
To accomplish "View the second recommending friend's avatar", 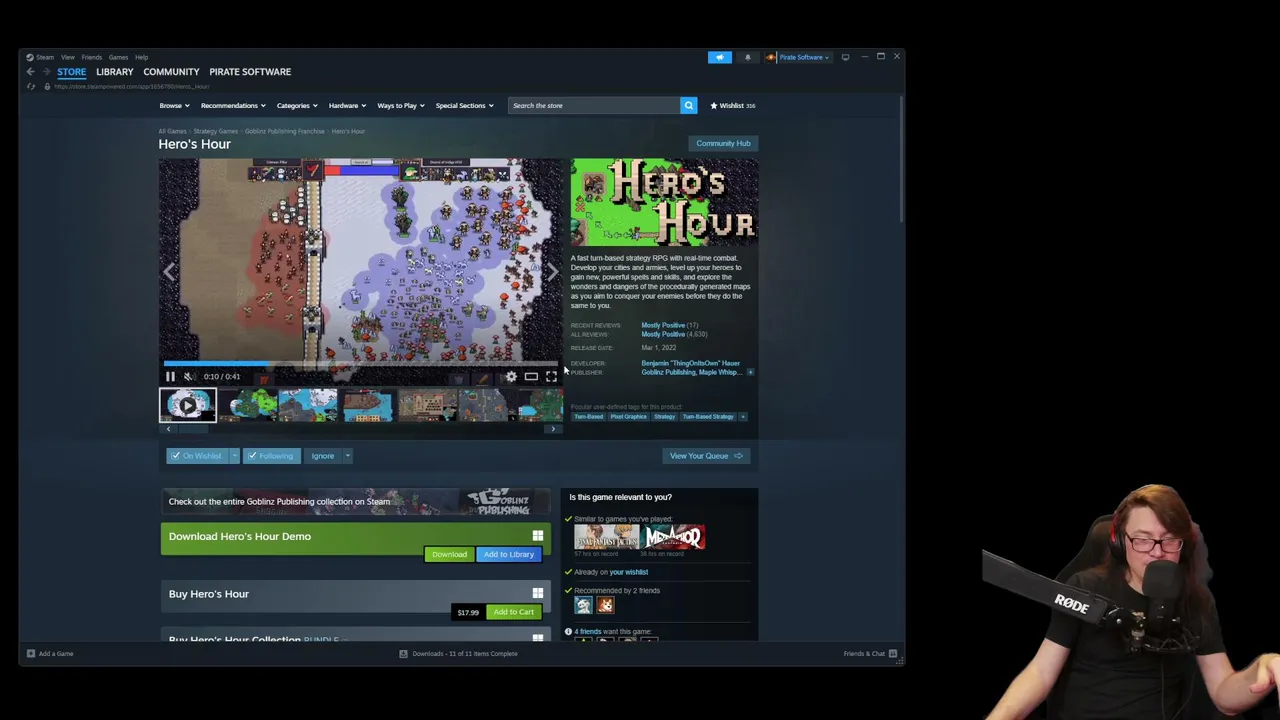I will point(605,605).
